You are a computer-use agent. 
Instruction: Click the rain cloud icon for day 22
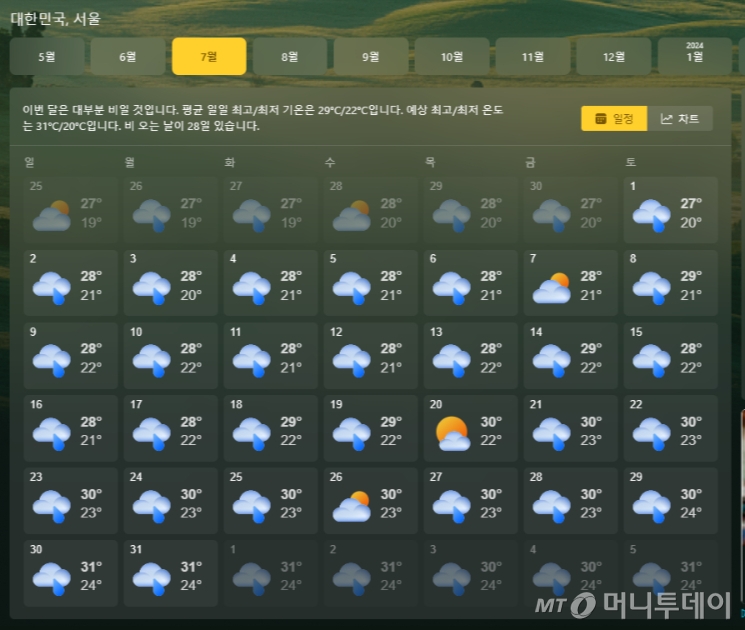(652, 433)
